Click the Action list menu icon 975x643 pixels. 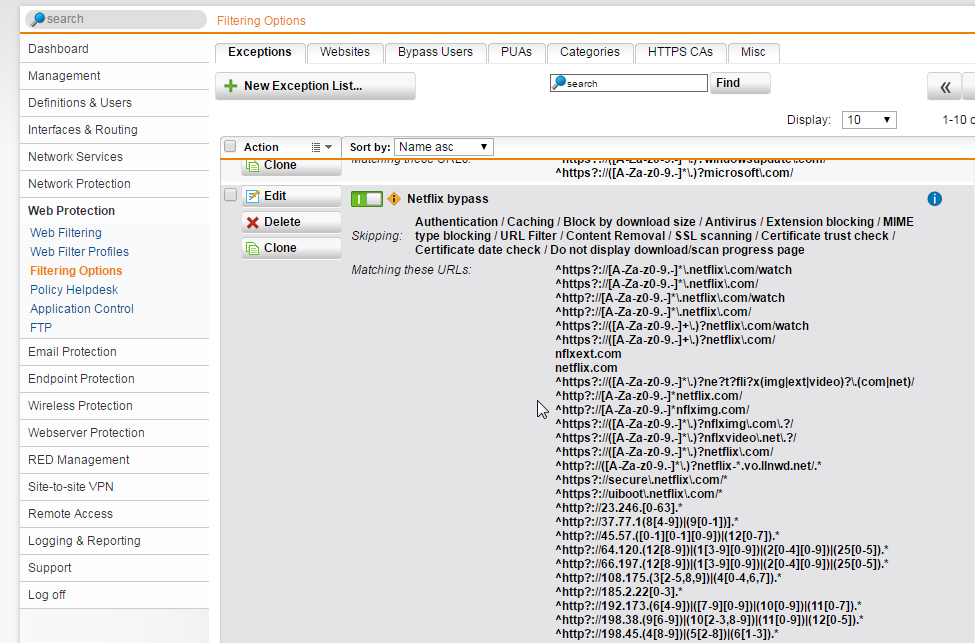[x=316, y=147]
